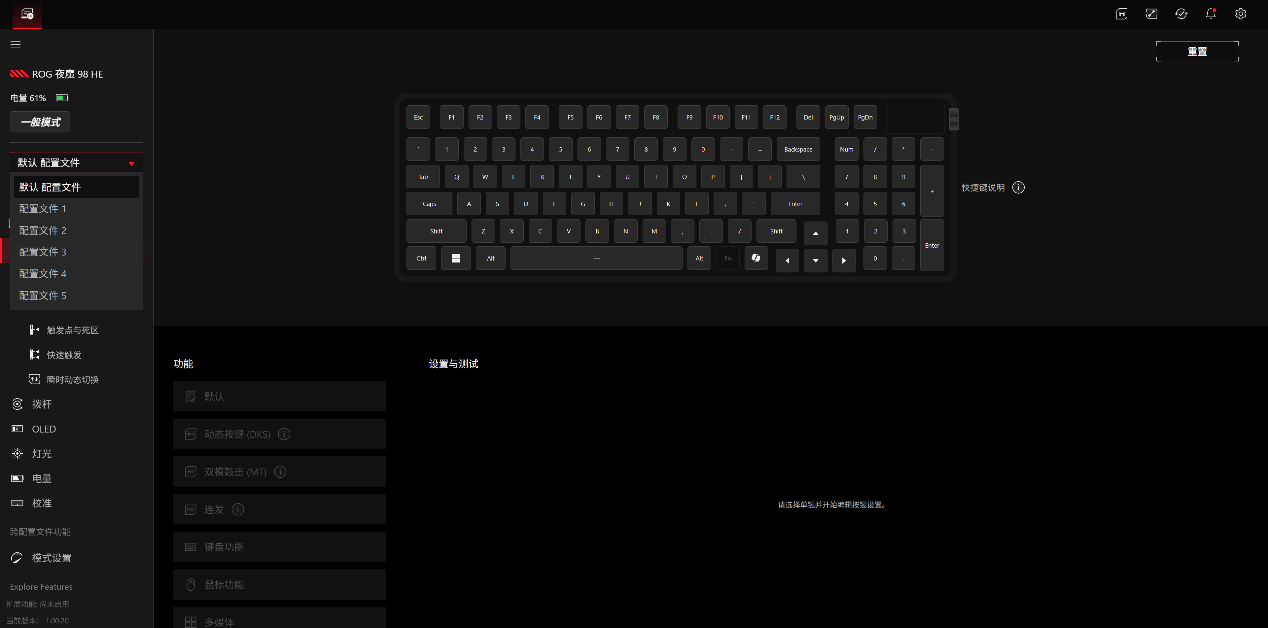Click the Backspace key on the keyboard
The height and width of the screenshot is (628, 1268).
coord(798,149)
